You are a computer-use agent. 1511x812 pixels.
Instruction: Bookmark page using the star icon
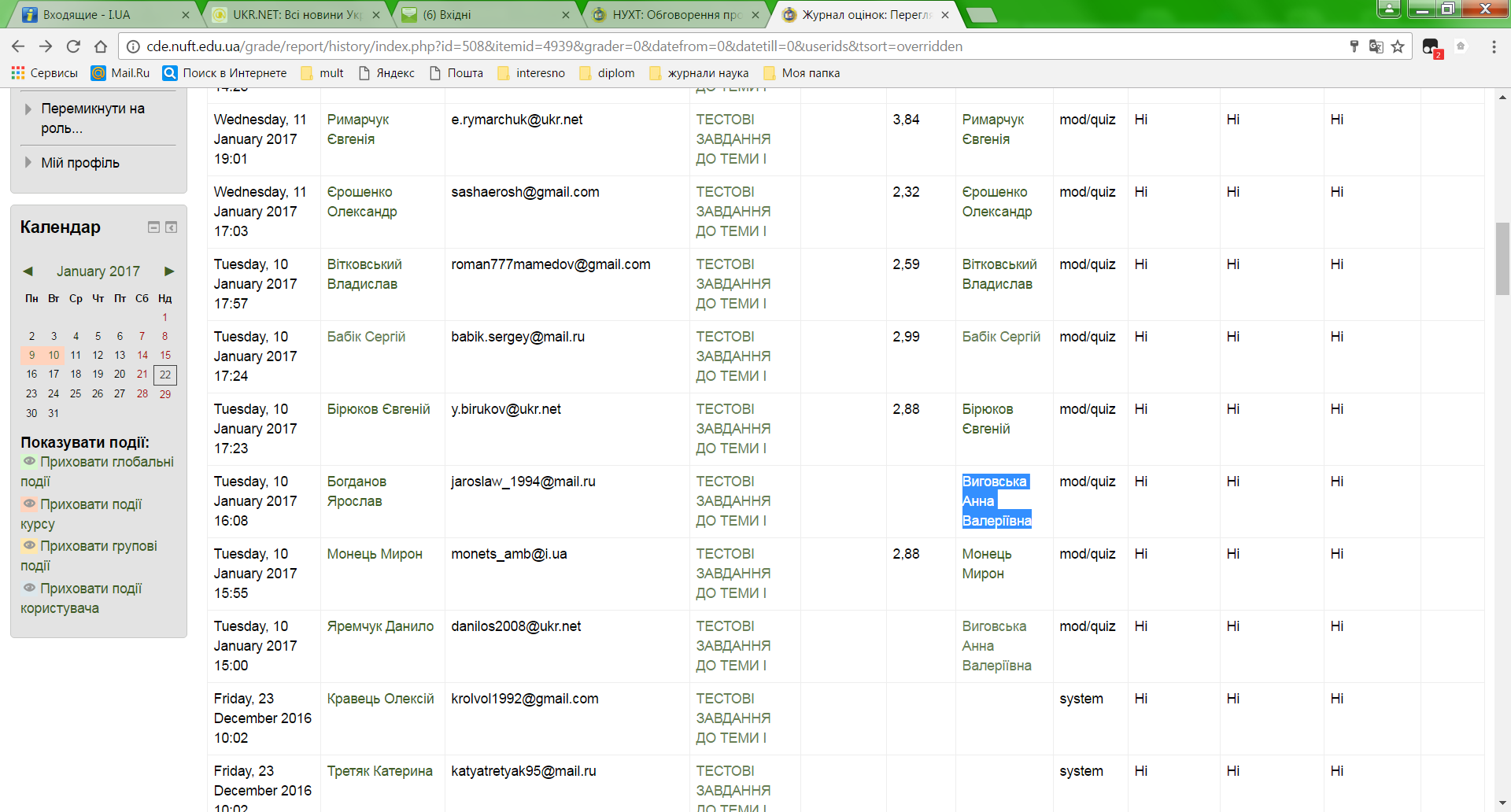coord(1398,46)
